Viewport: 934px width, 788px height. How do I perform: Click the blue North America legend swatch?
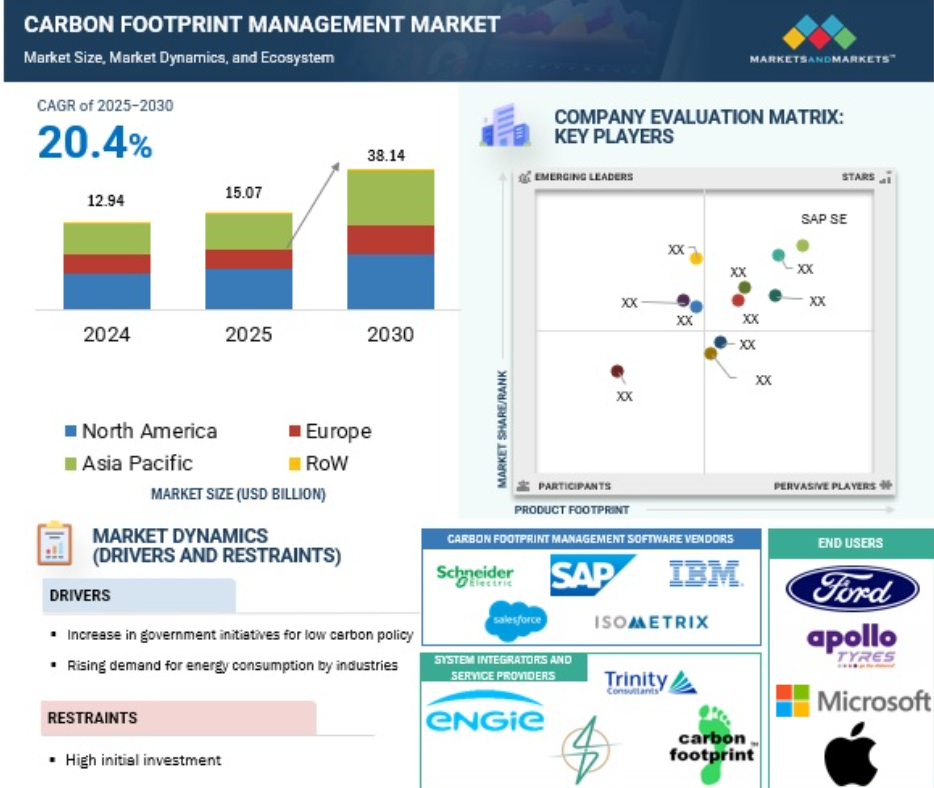click(70, 431)
